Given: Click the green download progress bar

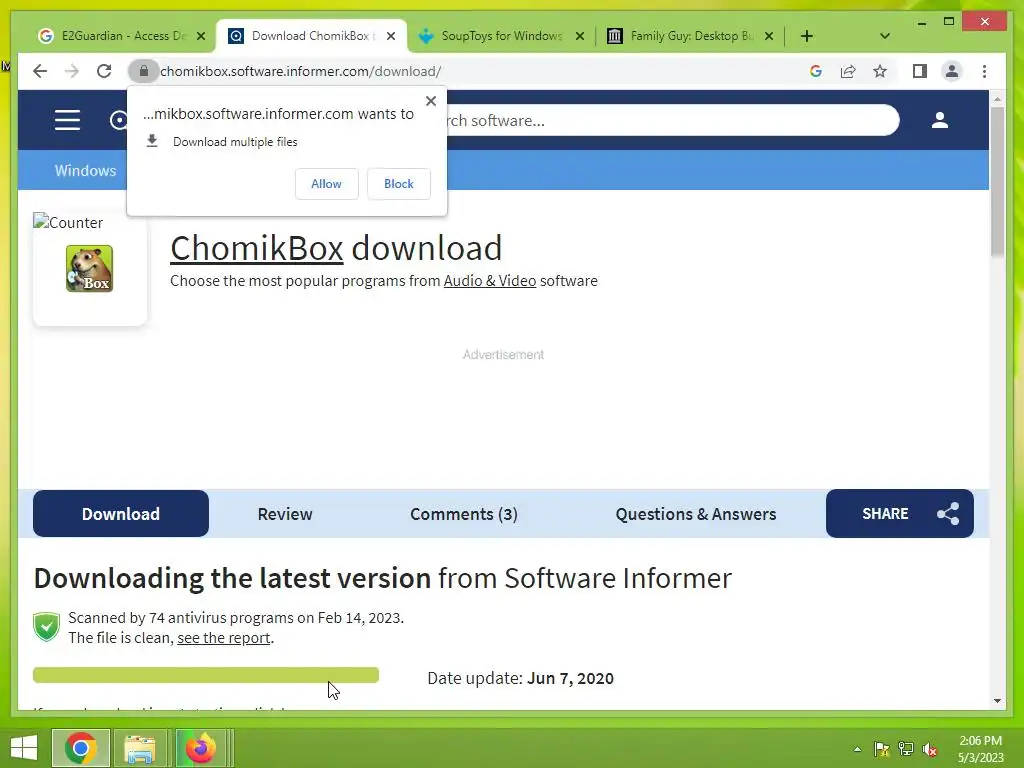Looking at the screenshot, I should pos(206,675).
